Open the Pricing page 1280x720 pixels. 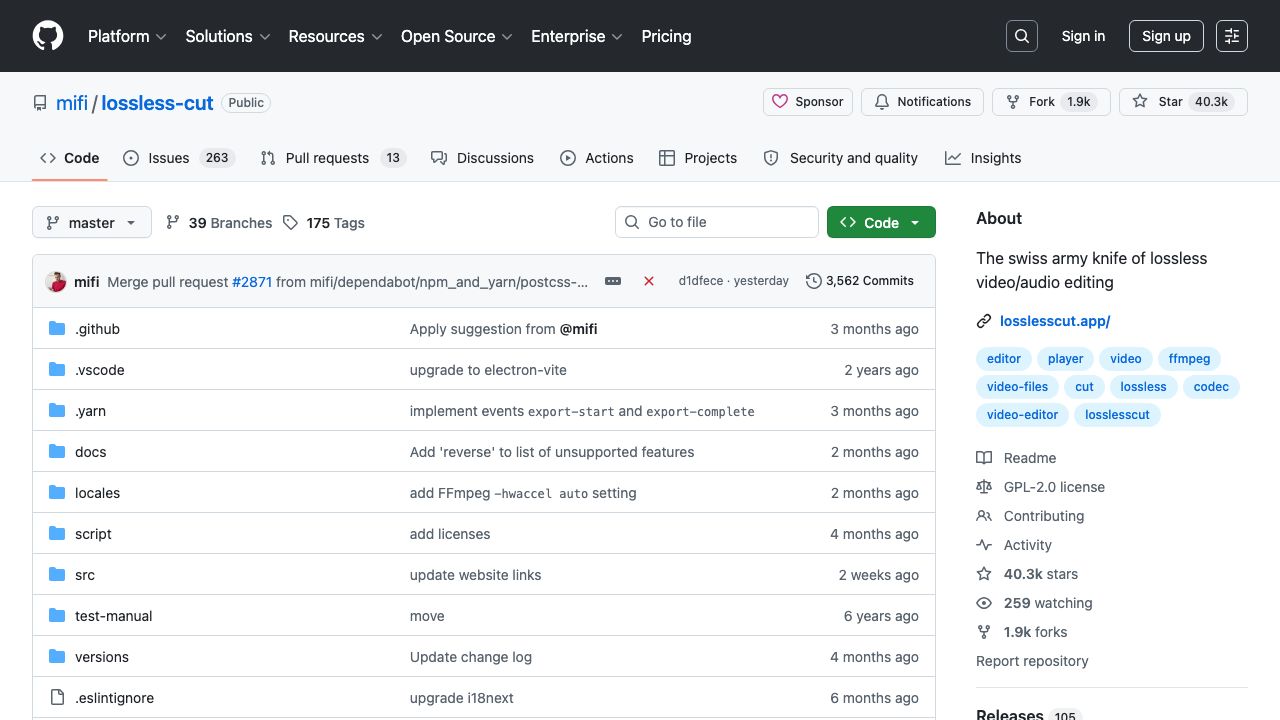666,36
